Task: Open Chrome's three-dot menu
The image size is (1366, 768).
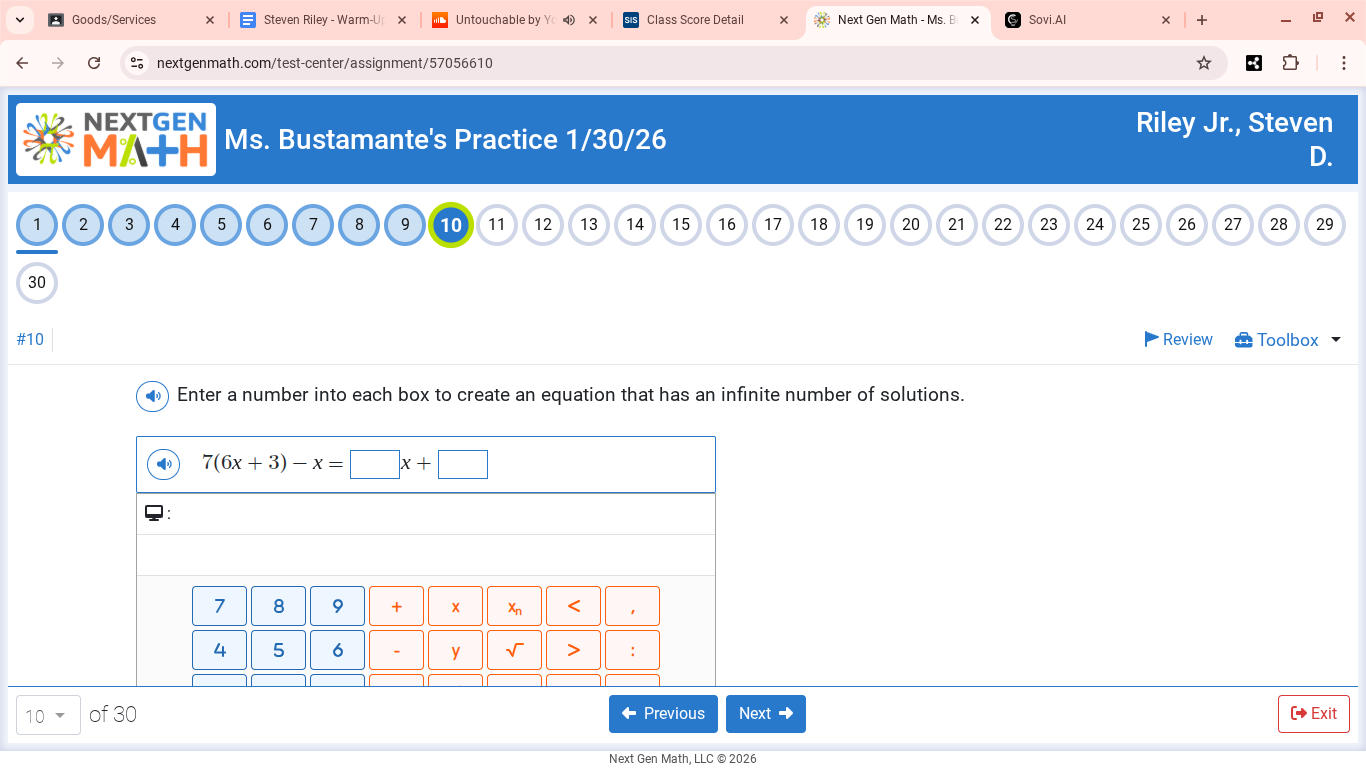Action: [1345, 62]
